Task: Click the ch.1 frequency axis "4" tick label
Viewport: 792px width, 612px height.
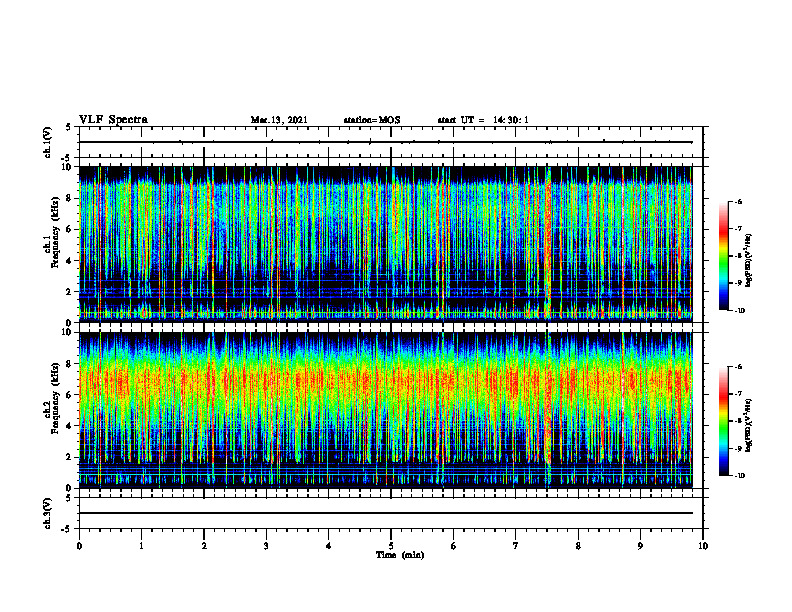Action: click(70, 261)
